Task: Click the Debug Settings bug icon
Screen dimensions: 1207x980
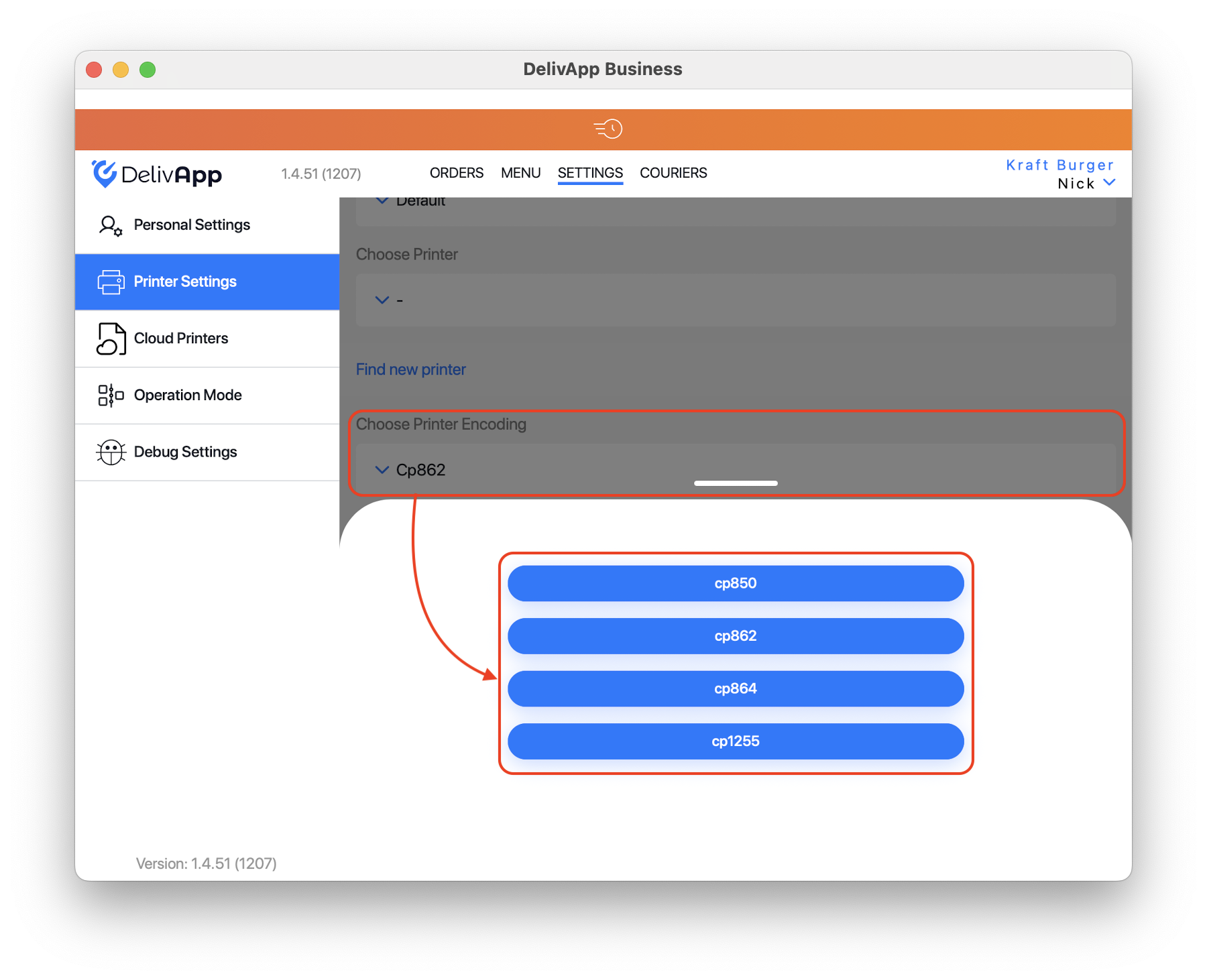Action: [111, 452]
